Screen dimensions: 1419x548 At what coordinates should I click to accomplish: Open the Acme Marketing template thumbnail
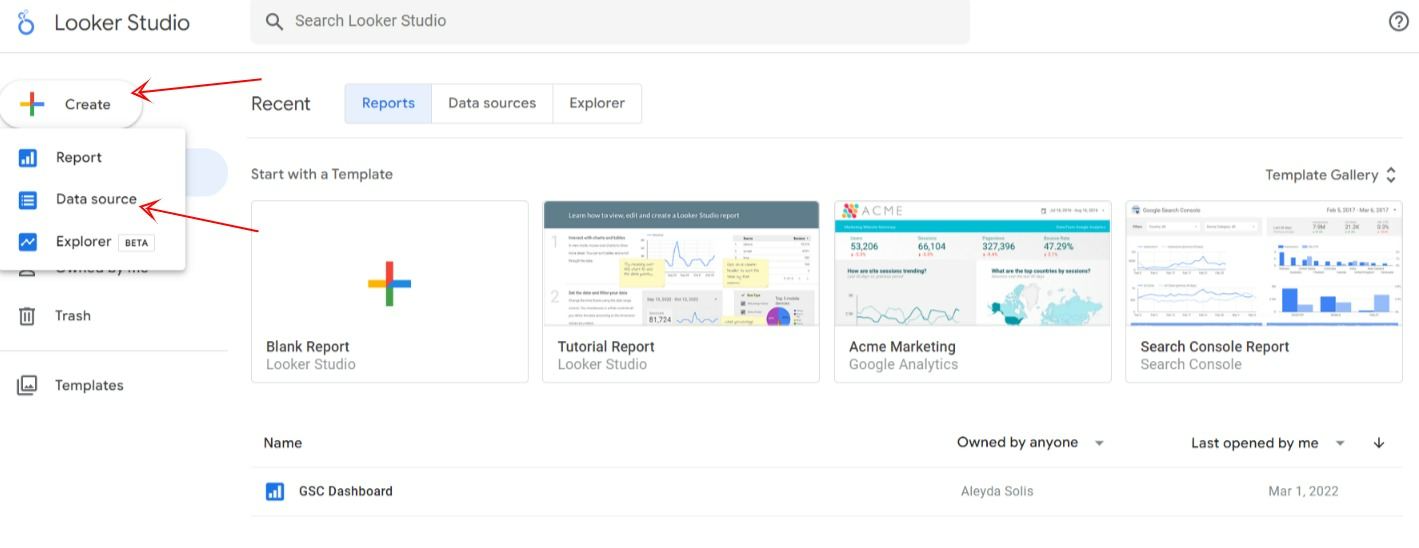[x=973, y=263]
